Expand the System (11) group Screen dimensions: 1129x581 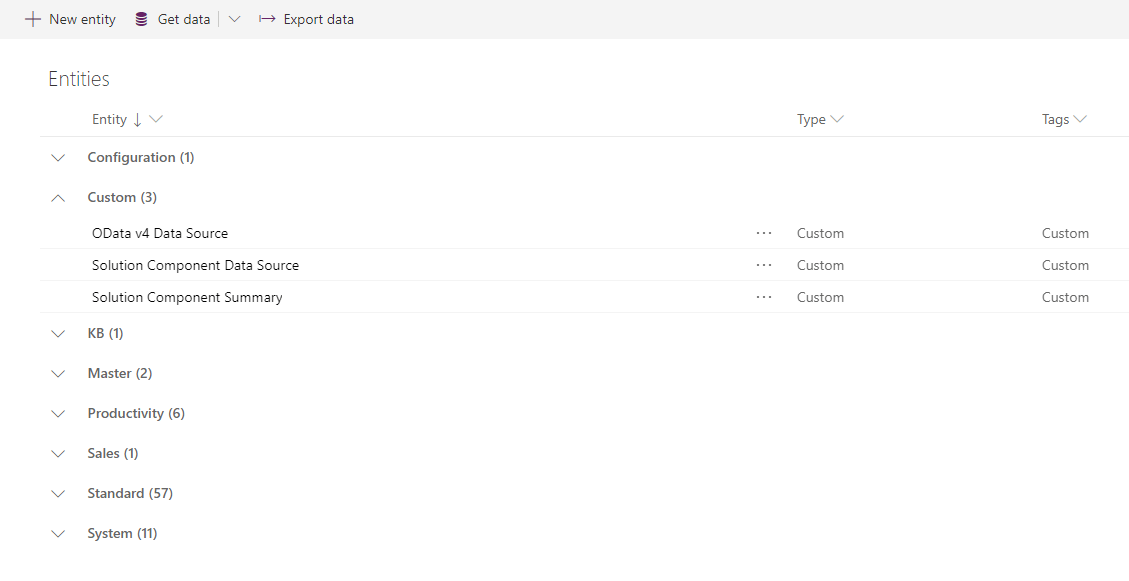tap(58, 533)
